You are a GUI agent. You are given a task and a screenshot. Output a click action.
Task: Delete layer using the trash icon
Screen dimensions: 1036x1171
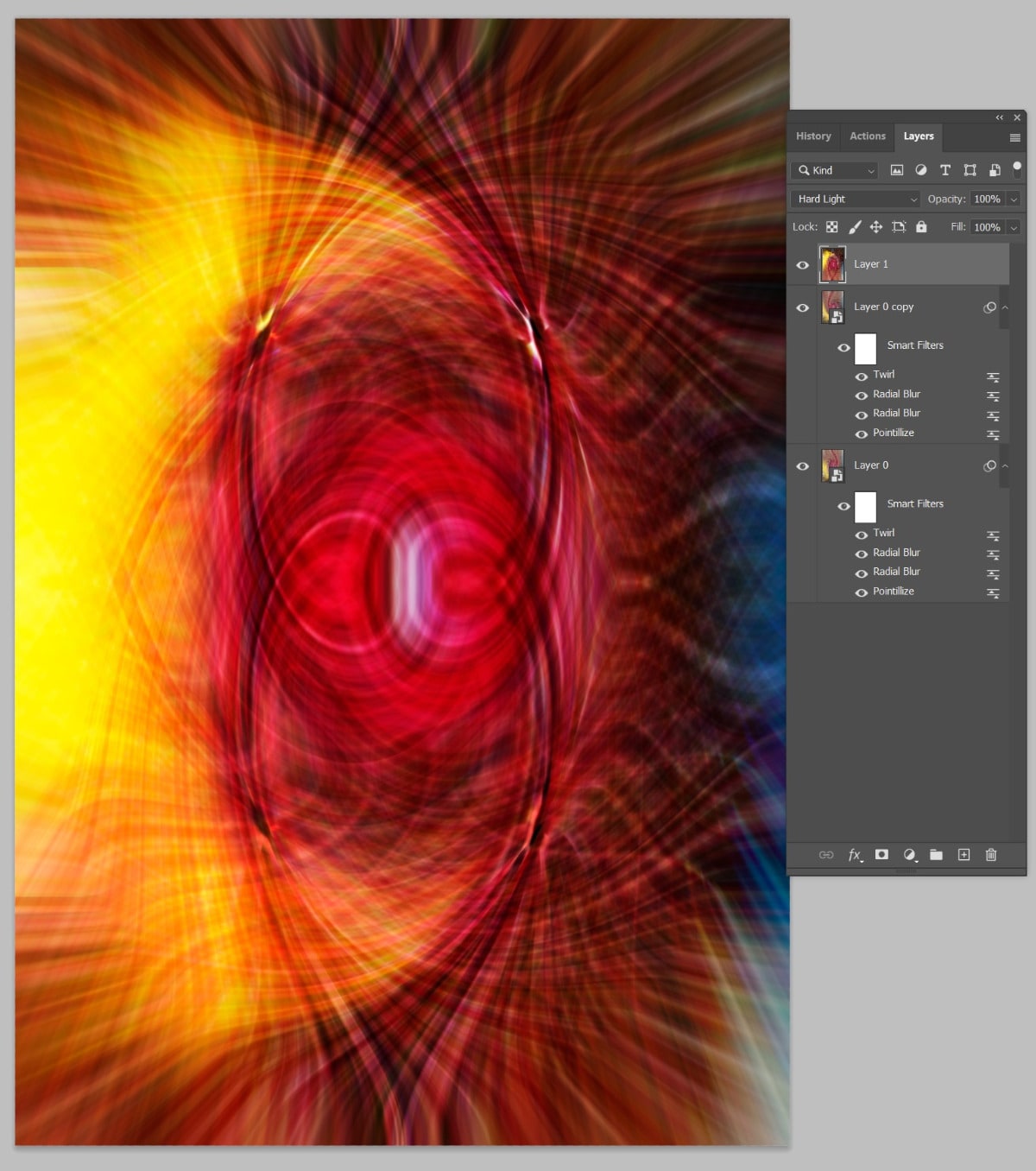click(991, 855)
